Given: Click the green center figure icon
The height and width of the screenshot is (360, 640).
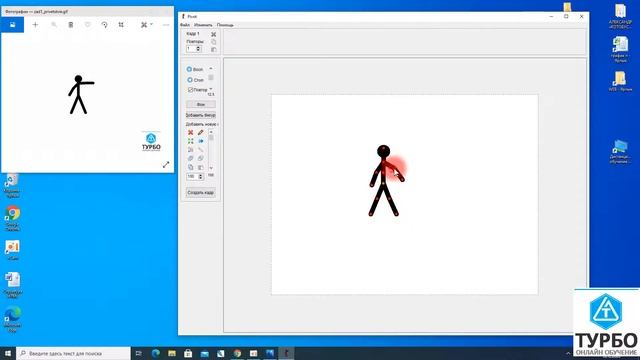Looking at the screenshot, I should tap(191, 141).
